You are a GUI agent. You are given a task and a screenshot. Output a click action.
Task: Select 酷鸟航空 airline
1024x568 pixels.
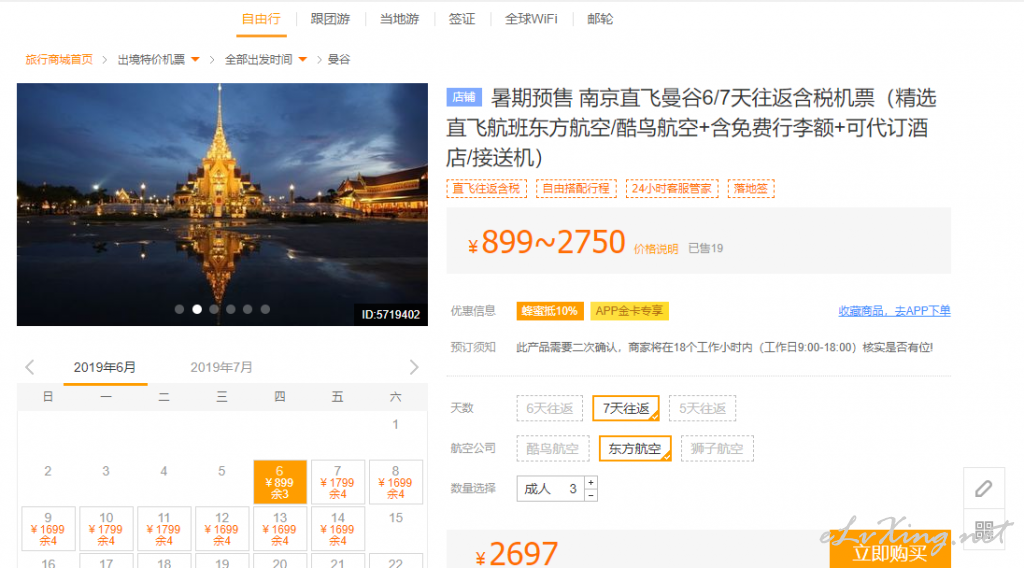[552, 449]
